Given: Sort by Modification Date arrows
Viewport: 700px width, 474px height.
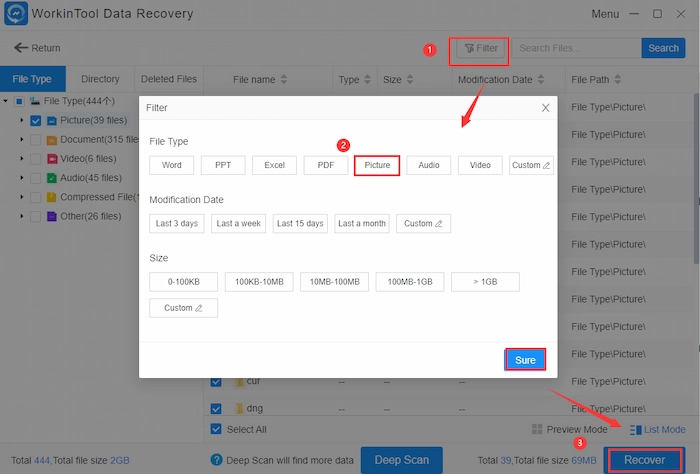Looking at the screenshot, I should [x=541, y=79].
